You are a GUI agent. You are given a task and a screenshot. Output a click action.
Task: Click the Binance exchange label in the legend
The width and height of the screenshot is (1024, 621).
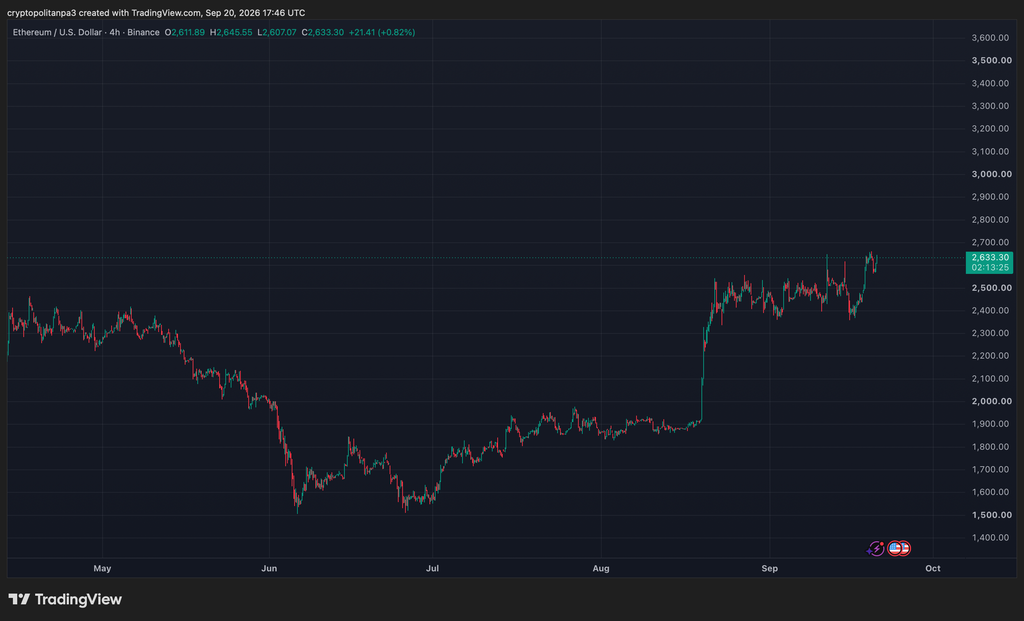coord(143,32)
